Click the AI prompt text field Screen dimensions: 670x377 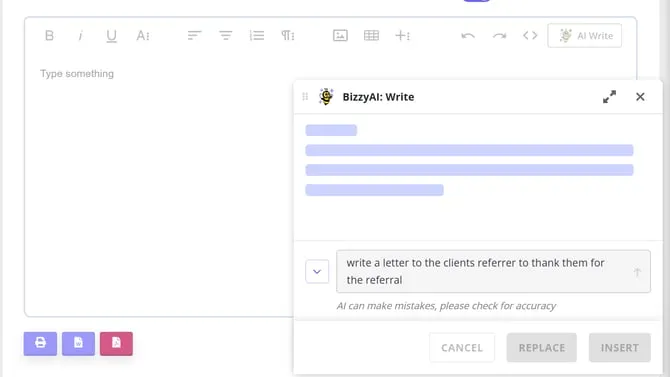(x=486, y=271)
